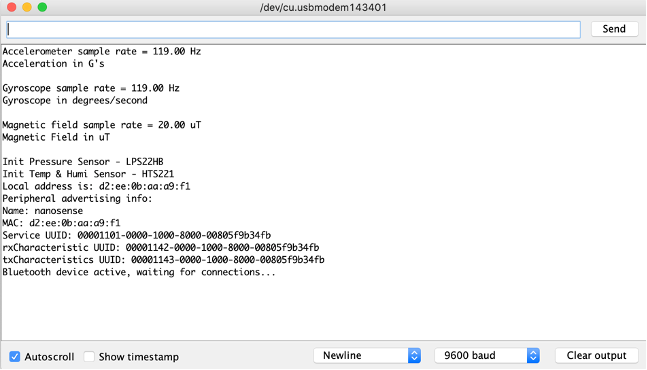Click the window title /dev/cu.usbmodem143401

click(323, 7)
